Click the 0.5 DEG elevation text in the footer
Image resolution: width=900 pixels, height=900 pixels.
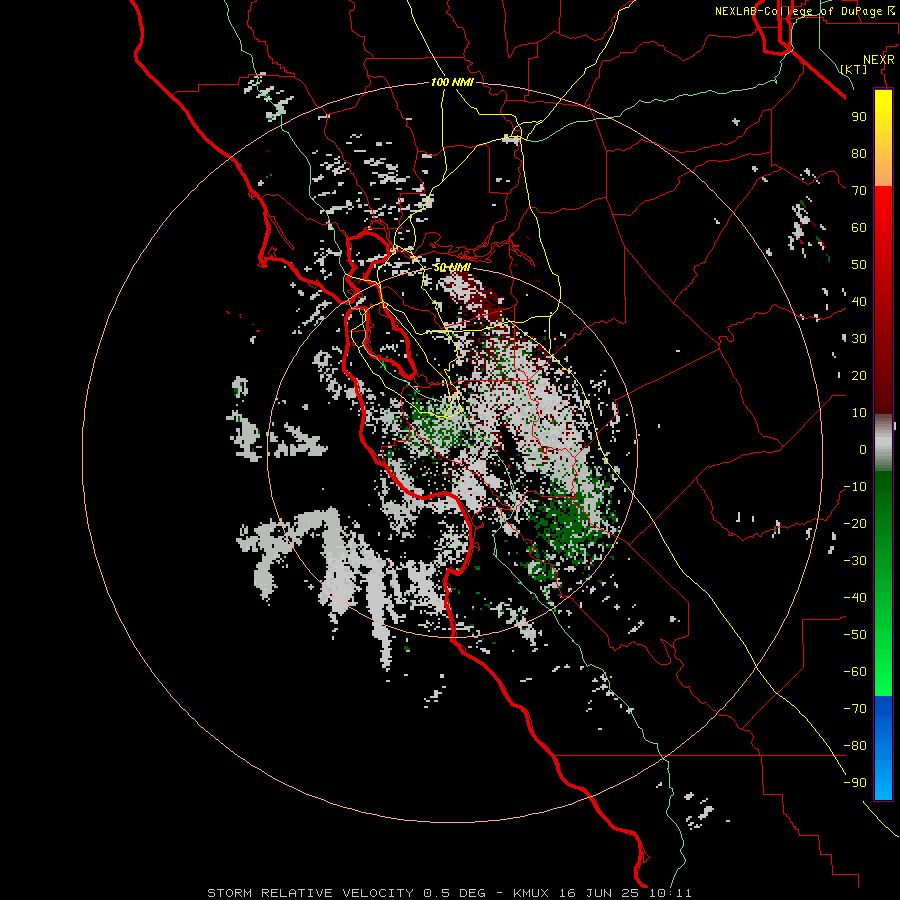tap(454, 893)
